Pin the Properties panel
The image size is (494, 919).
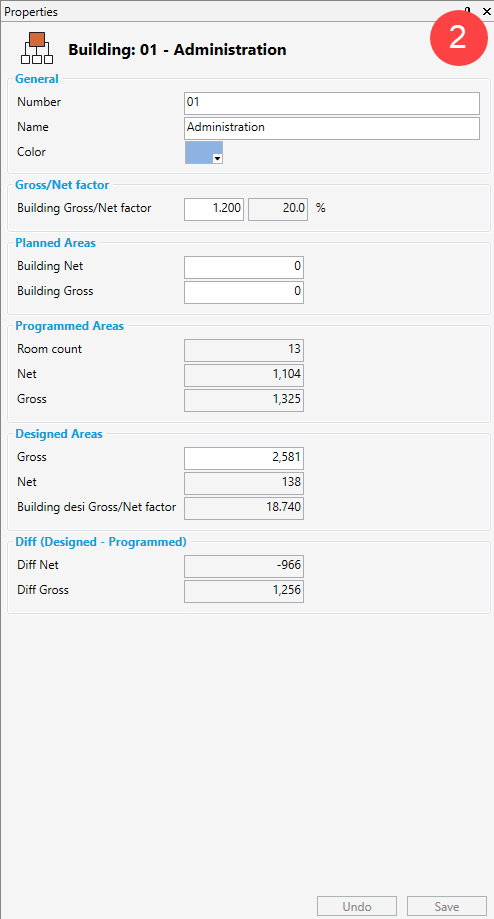(467, 11)
